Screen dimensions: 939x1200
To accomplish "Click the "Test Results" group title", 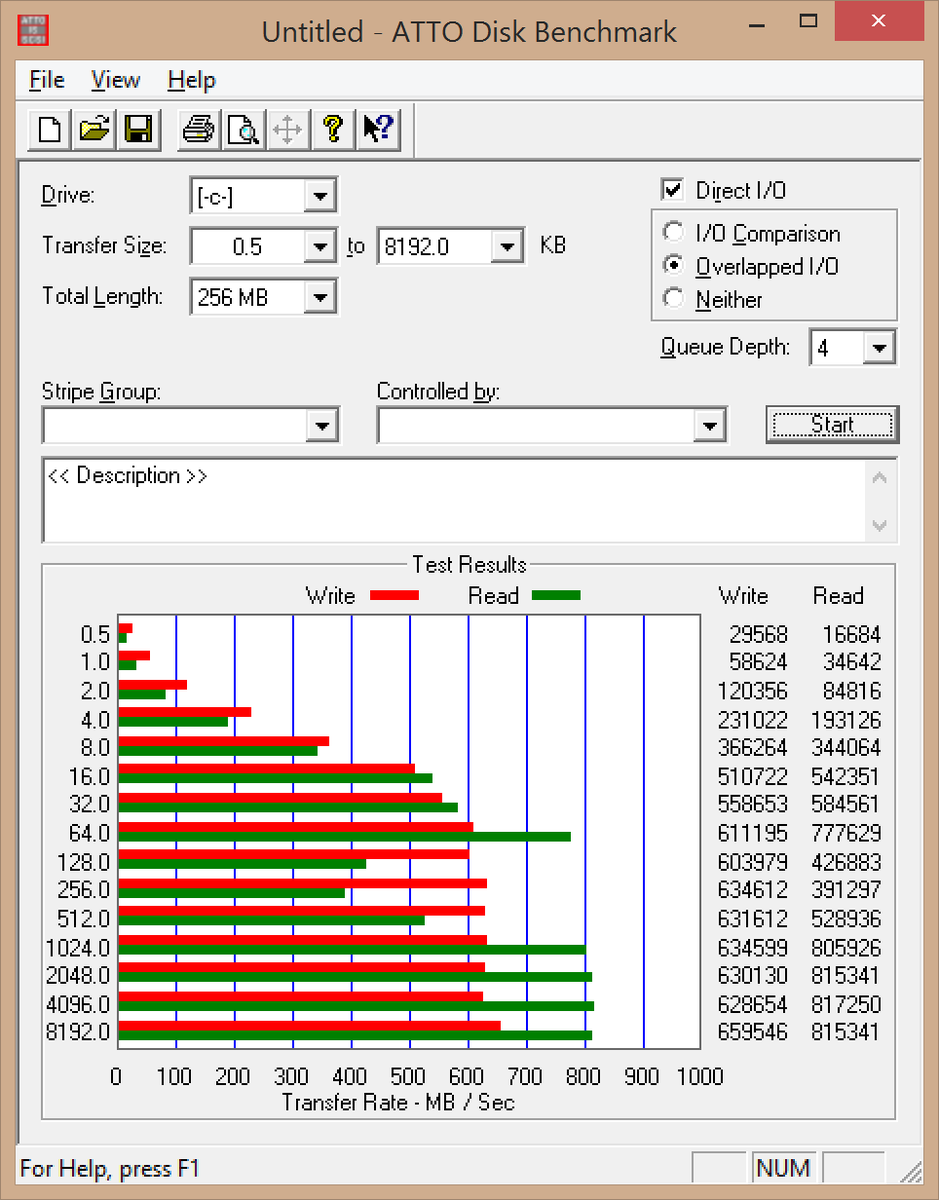I will [469, 565].
